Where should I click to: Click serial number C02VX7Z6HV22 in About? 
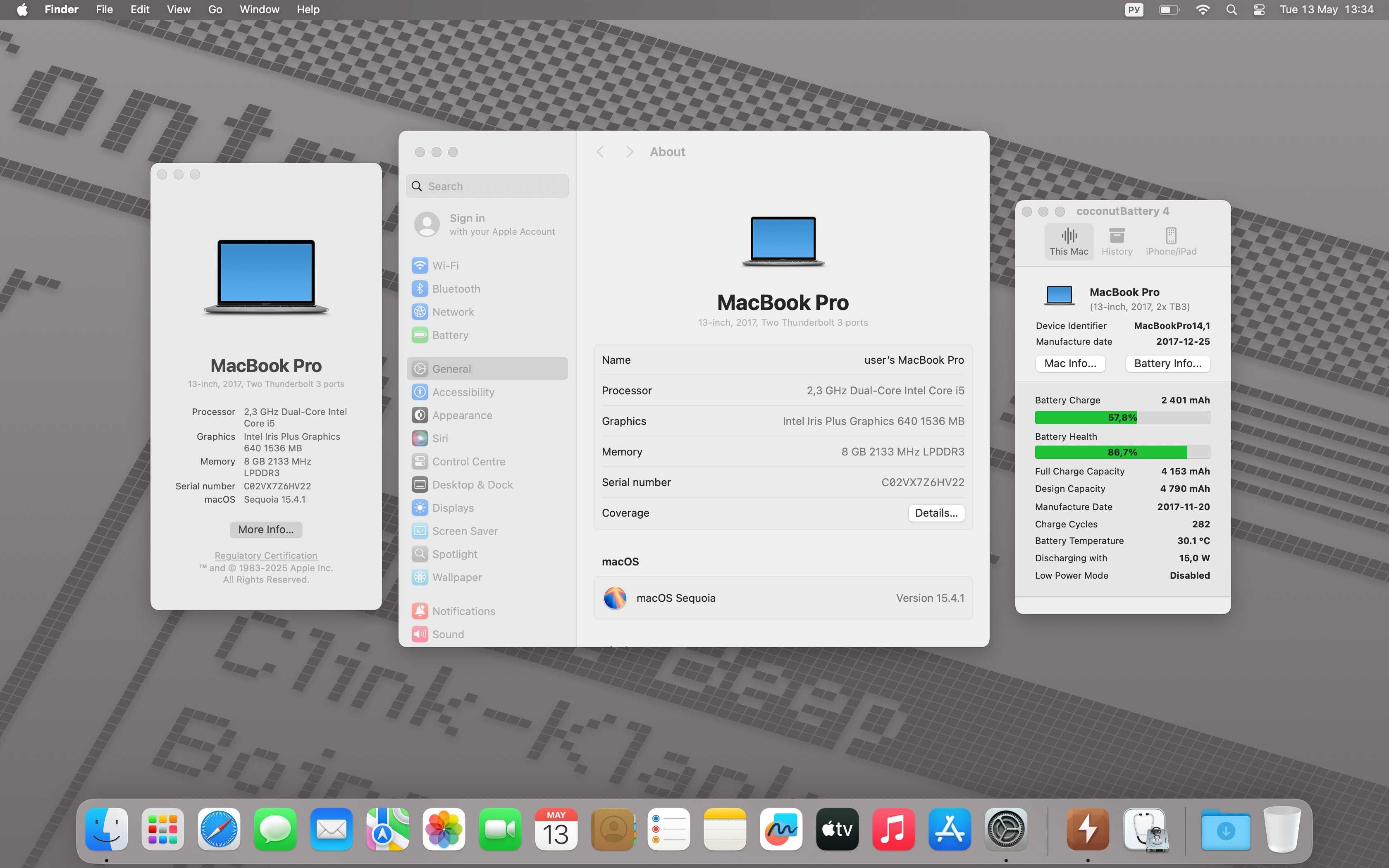922,482
